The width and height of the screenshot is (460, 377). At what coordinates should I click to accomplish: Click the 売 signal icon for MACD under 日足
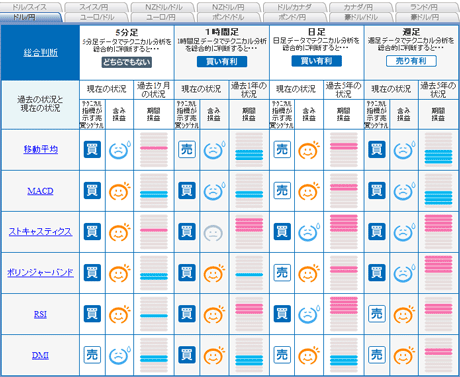[x=282, y=191]
